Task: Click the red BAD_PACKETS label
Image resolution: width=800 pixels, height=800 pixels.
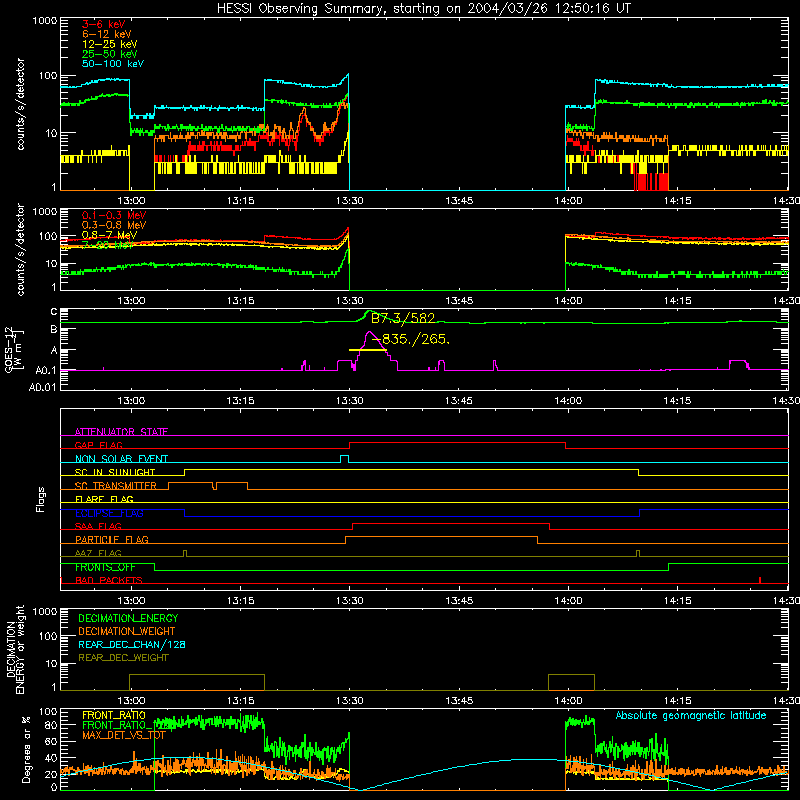Action: [x=109, y=580]
